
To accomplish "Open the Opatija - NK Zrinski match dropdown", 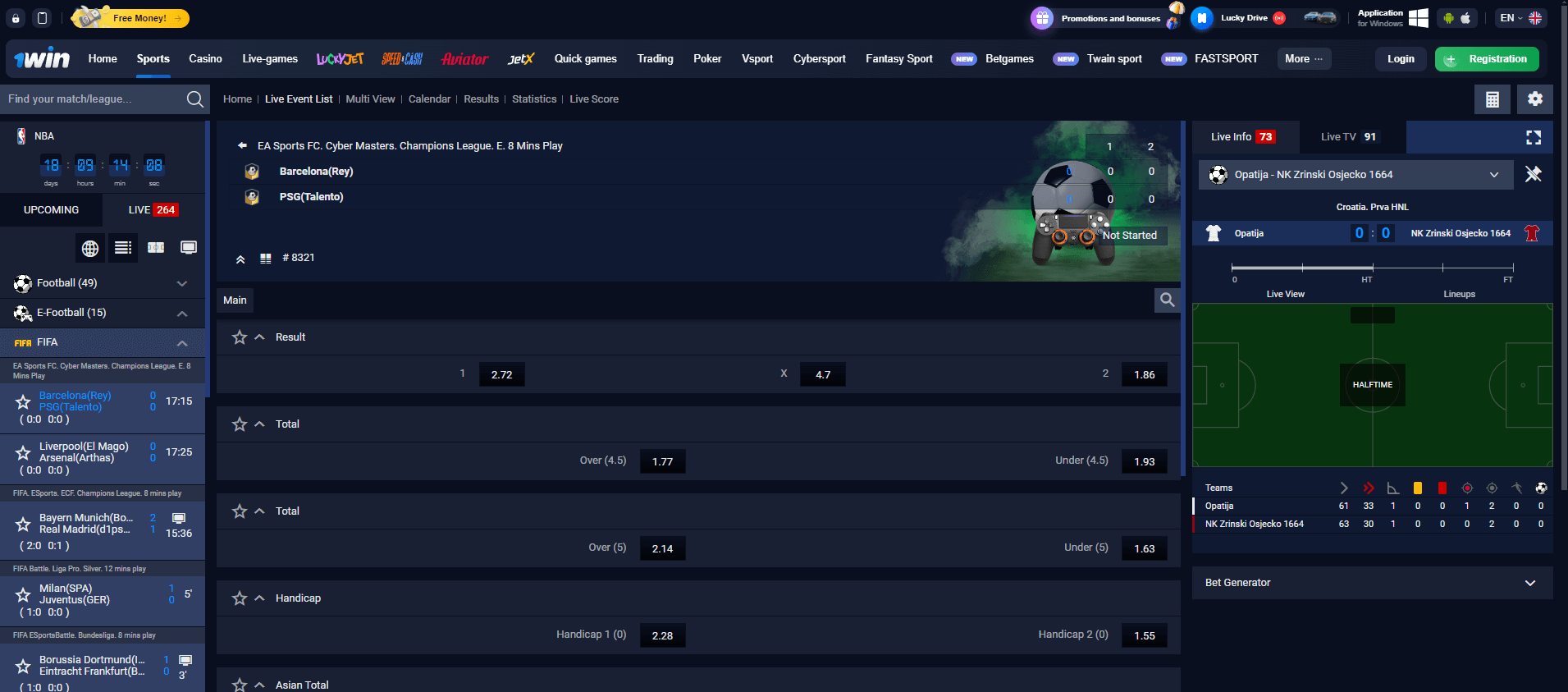I will 1355,175.
